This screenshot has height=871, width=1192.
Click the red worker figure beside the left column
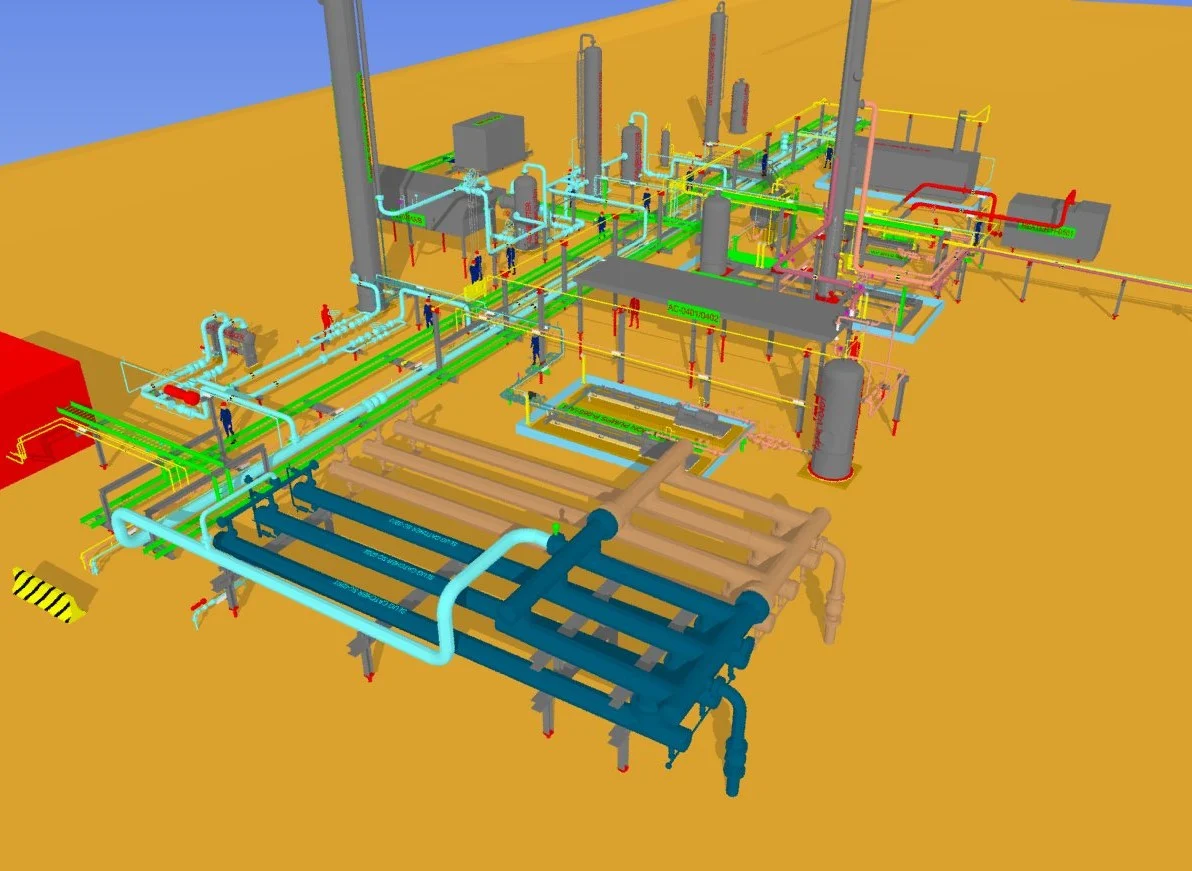click(326, 318)
